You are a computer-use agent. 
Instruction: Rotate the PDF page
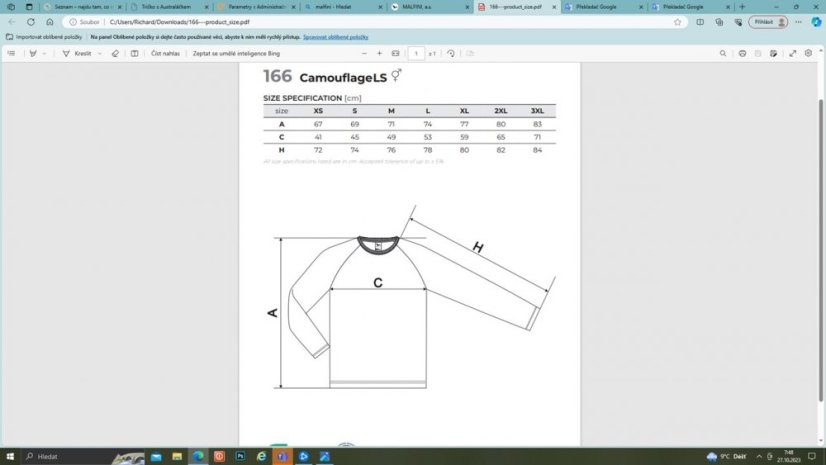point(450,53)
